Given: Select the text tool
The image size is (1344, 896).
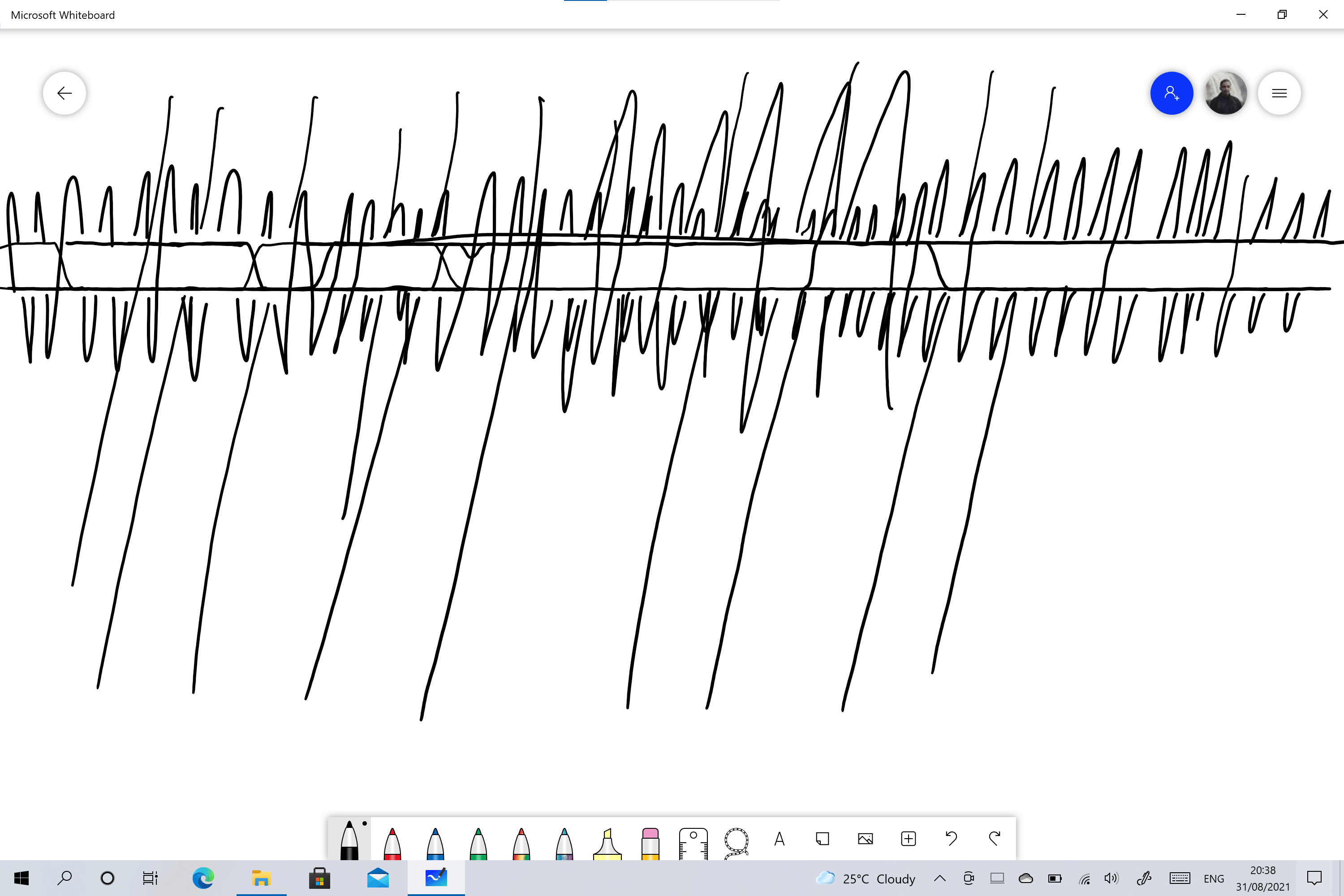Looking at the screenshot, I should click(779, 839).
